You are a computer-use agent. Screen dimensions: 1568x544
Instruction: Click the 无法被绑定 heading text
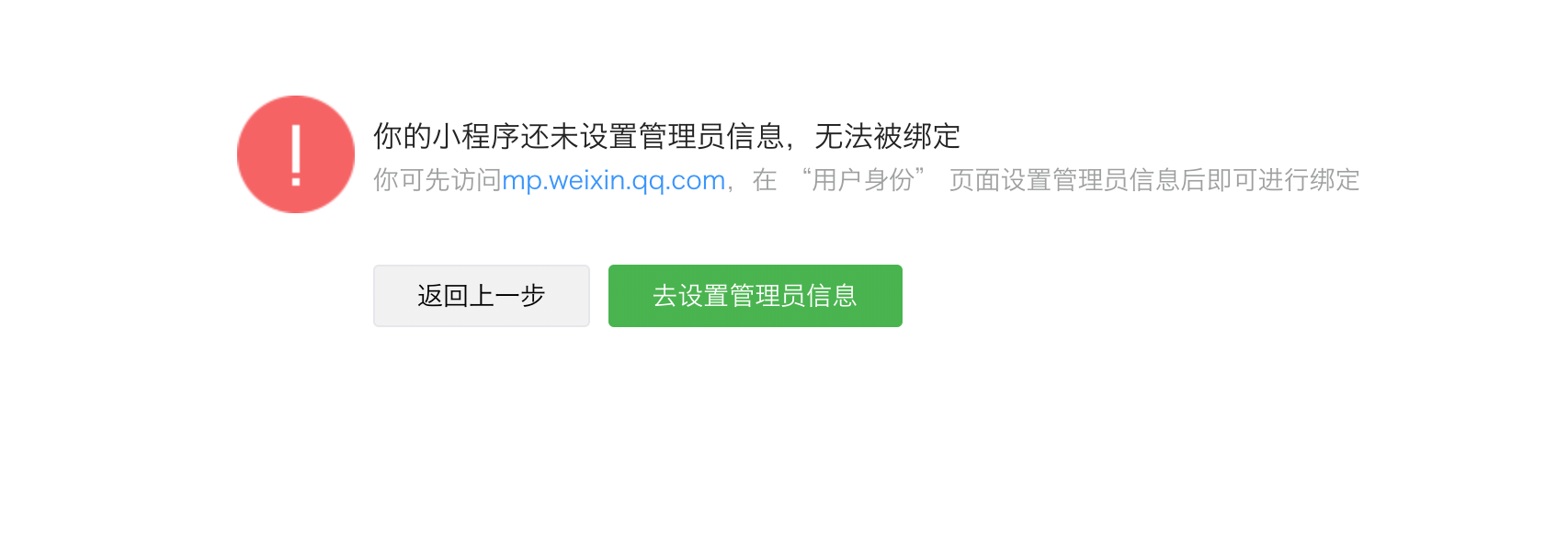(x=888, y=136)
